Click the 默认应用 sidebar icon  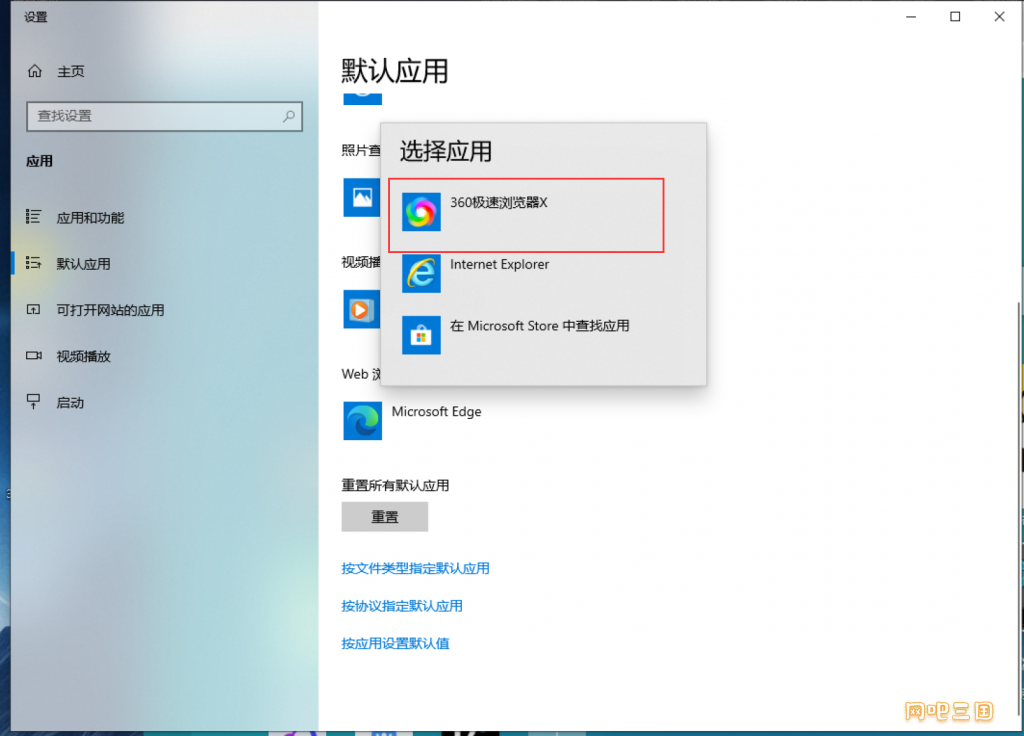coord(33,263)
